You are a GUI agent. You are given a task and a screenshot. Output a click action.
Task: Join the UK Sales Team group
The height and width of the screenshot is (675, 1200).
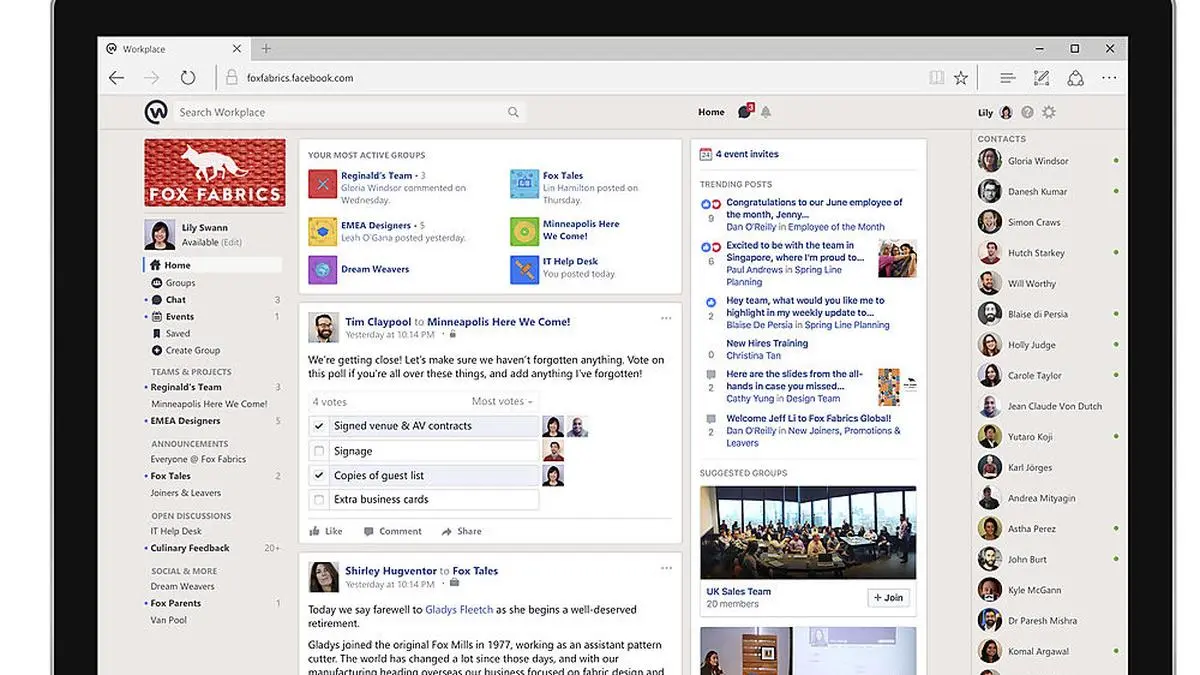click(x=888, y=597)
